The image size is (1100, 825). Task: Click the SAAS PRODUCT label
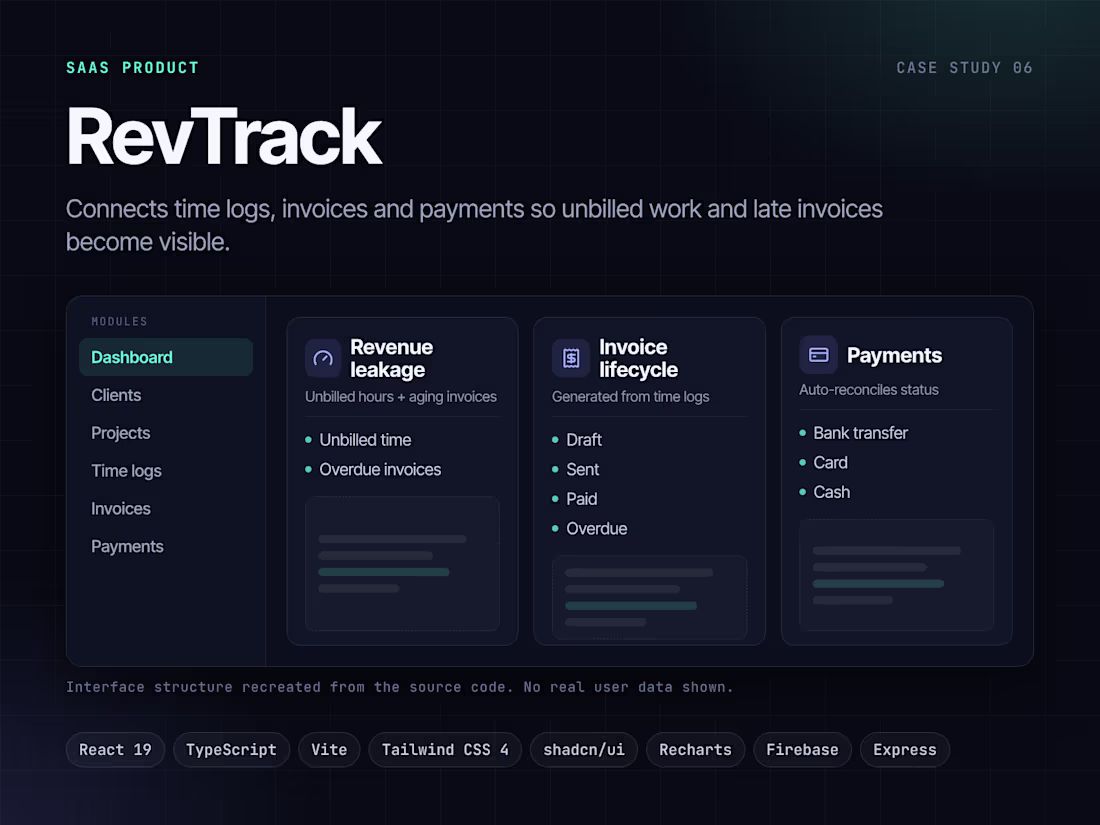tap(133, 68)
